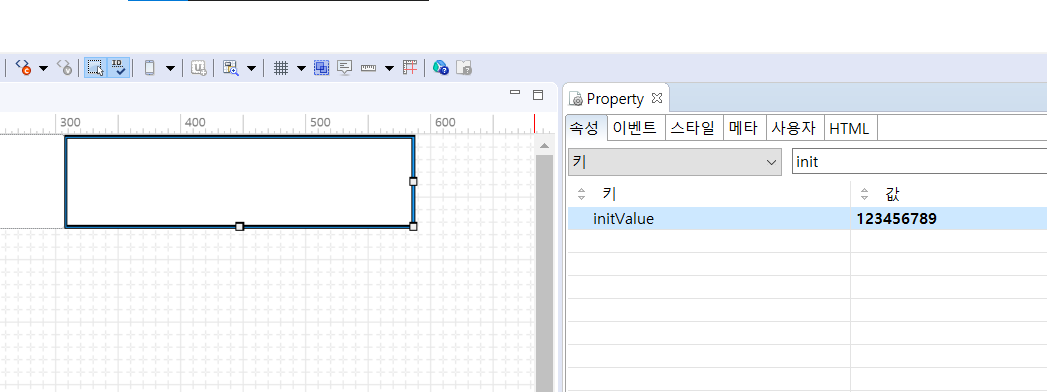
Task: Click the zoom magnifier layout icon
Action: pyautogui.click(x=230, y=67)
